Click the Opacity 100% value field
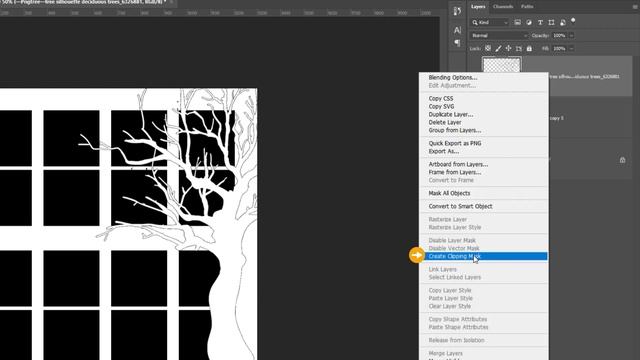 pos(559,36)
